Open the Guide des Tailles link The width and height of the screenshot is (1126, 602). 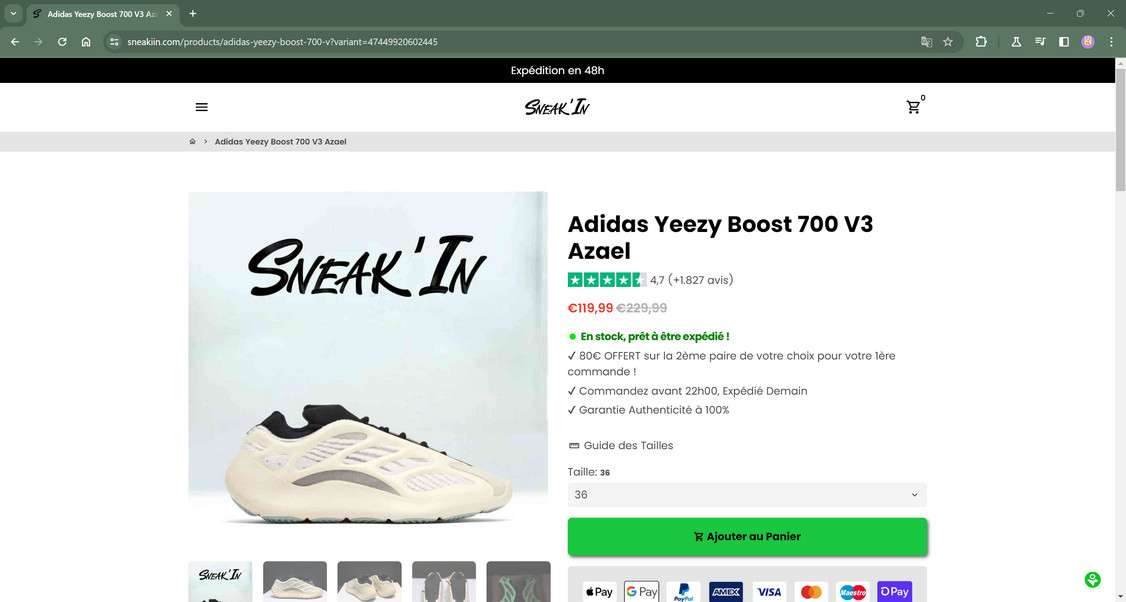coord(628,446)
